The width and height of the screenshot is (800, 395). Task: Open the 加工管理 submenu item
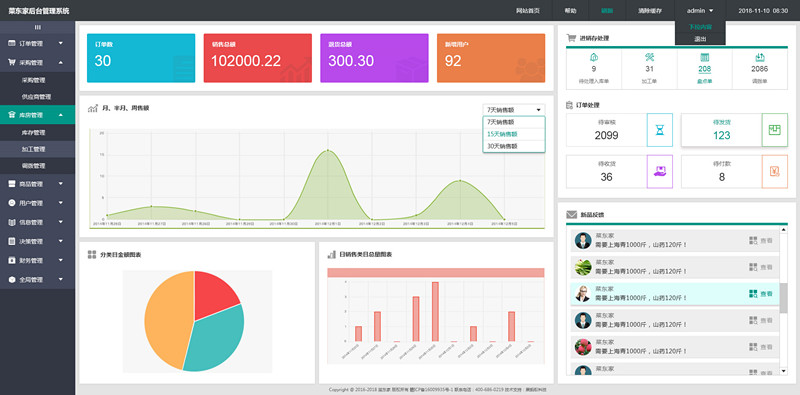(x=38, y=149)
